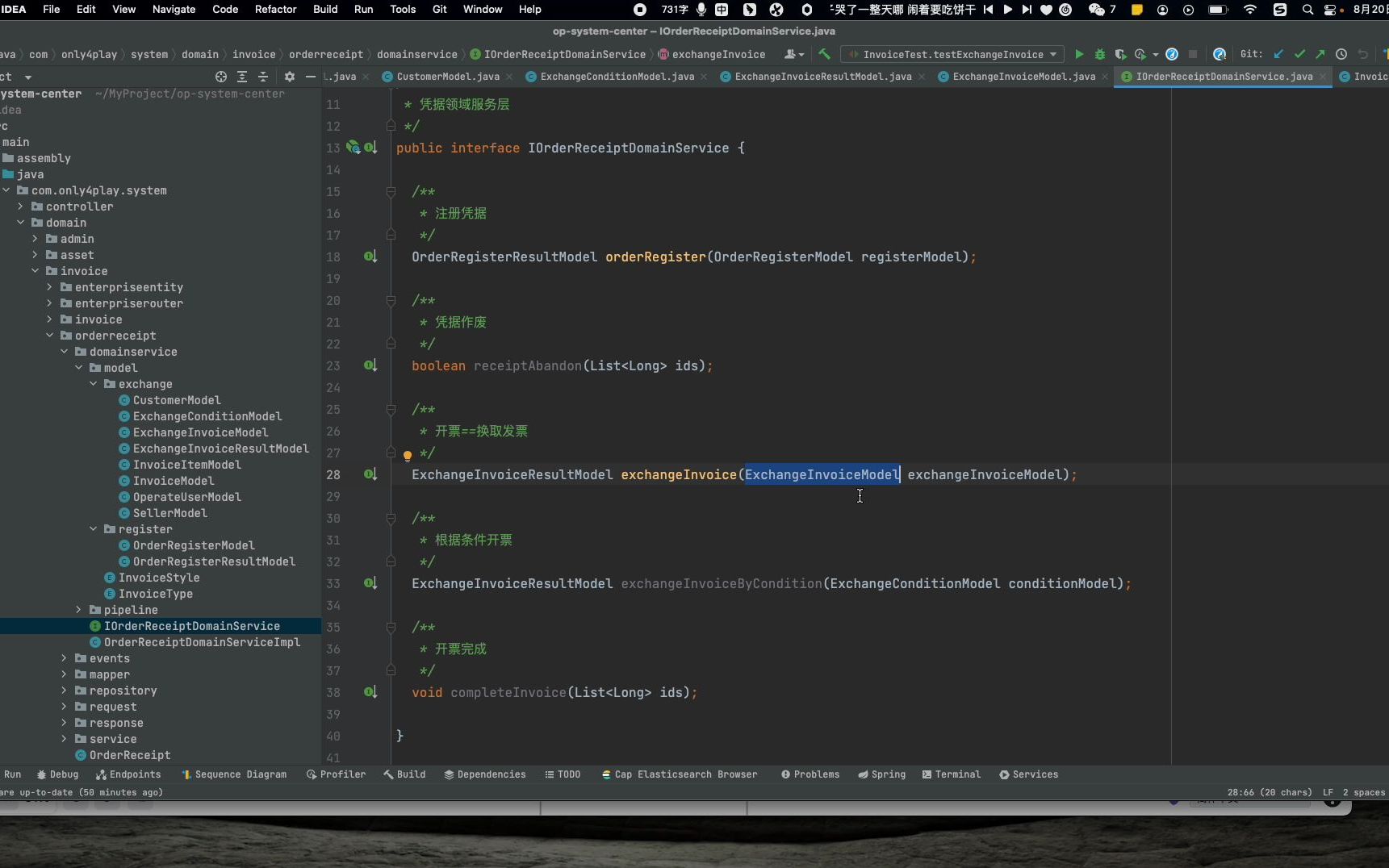Expand the enterpriseentity folder
The image size is (1389, 868).
[x=50, y=287]
